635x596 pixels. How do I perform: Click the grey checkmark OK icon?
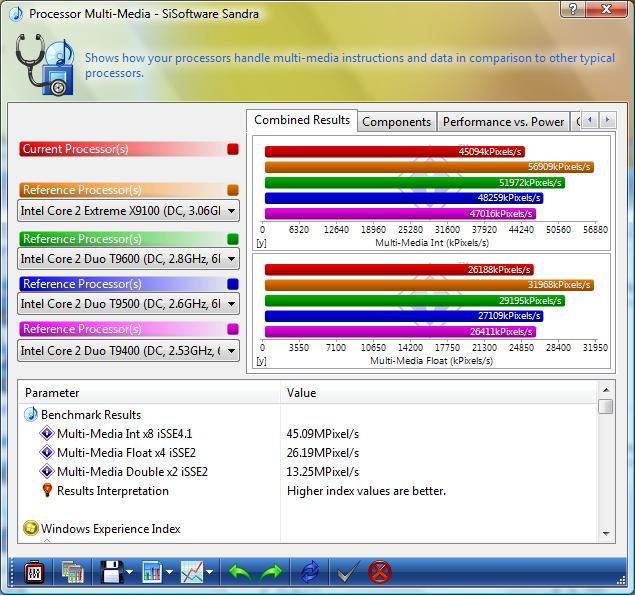tap(347, 572)
